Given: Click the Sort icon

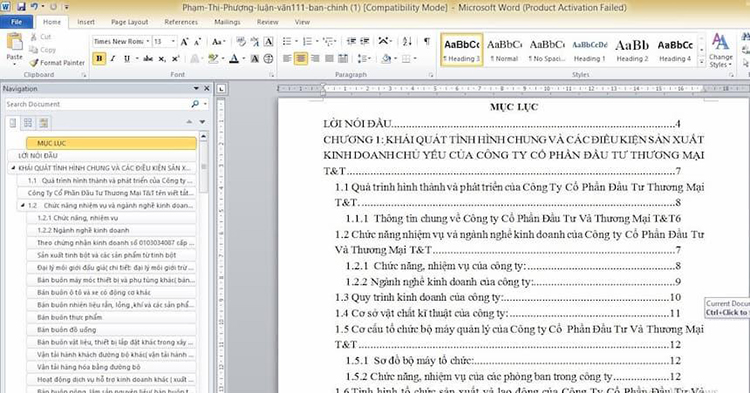Looking at the screenshot, I should pos(407,42).
